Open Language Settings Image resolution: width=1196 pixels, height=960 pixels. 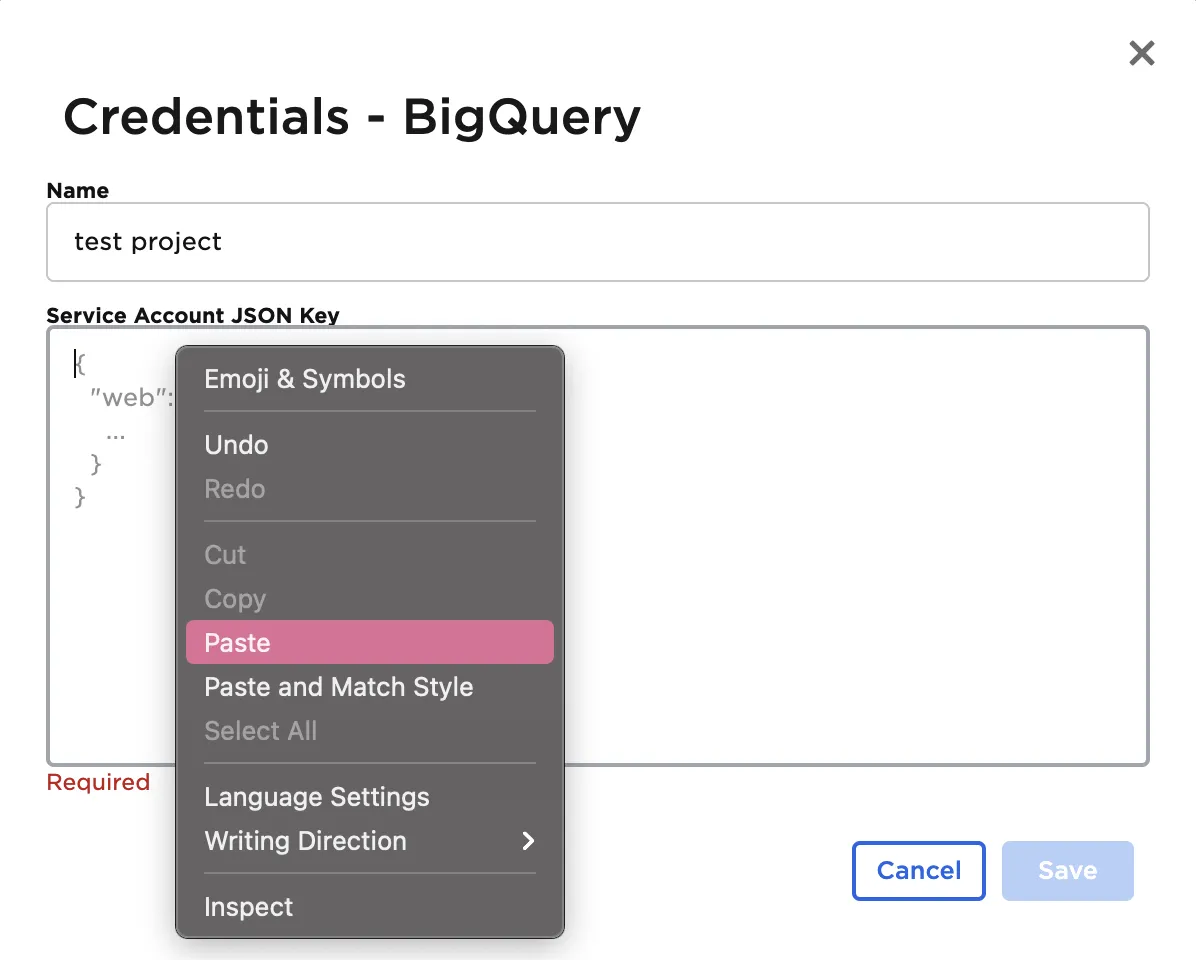click(x=316, y=797)
